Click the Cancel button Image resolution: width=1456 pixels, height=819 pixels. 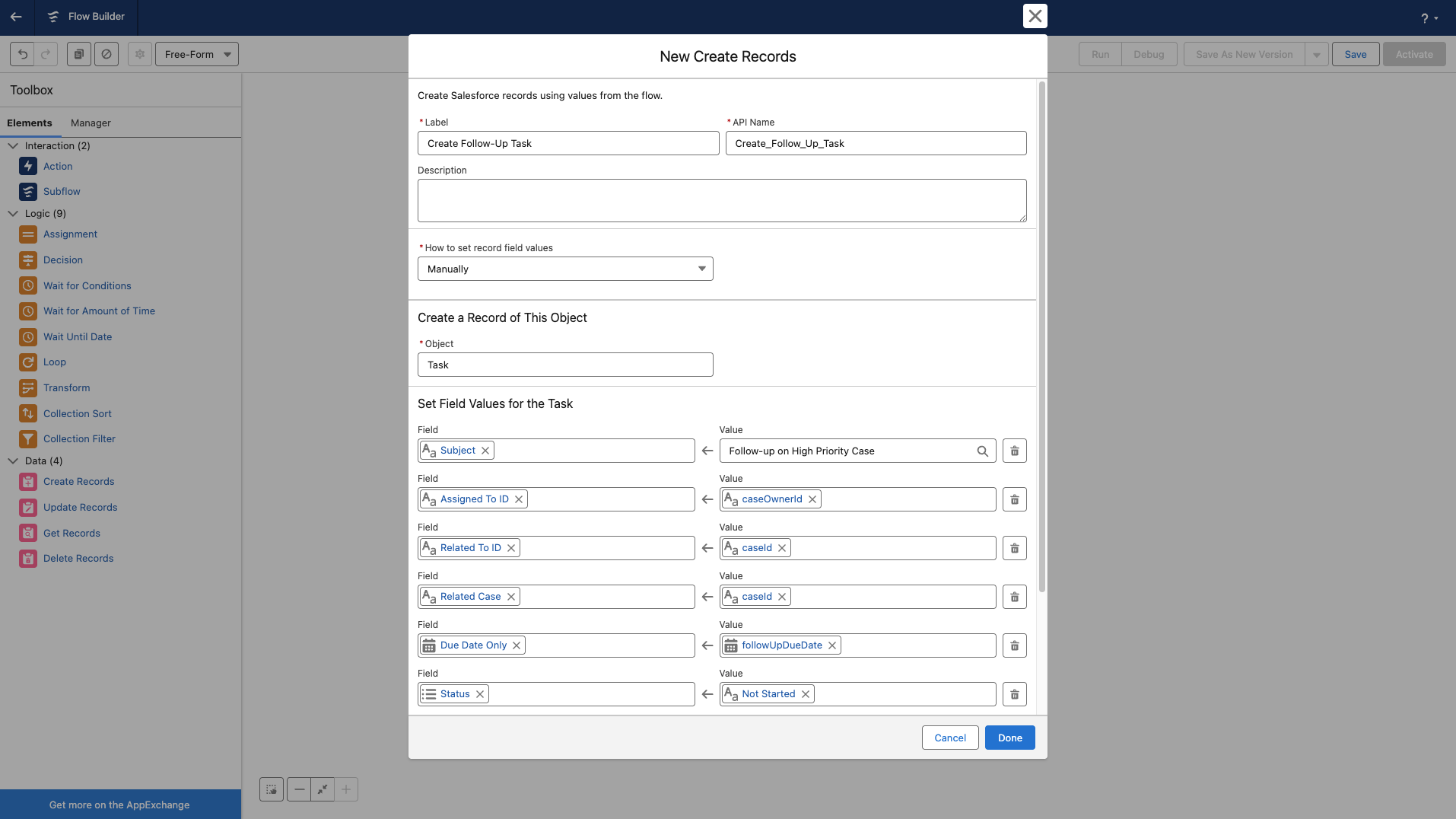click(950, 738)
